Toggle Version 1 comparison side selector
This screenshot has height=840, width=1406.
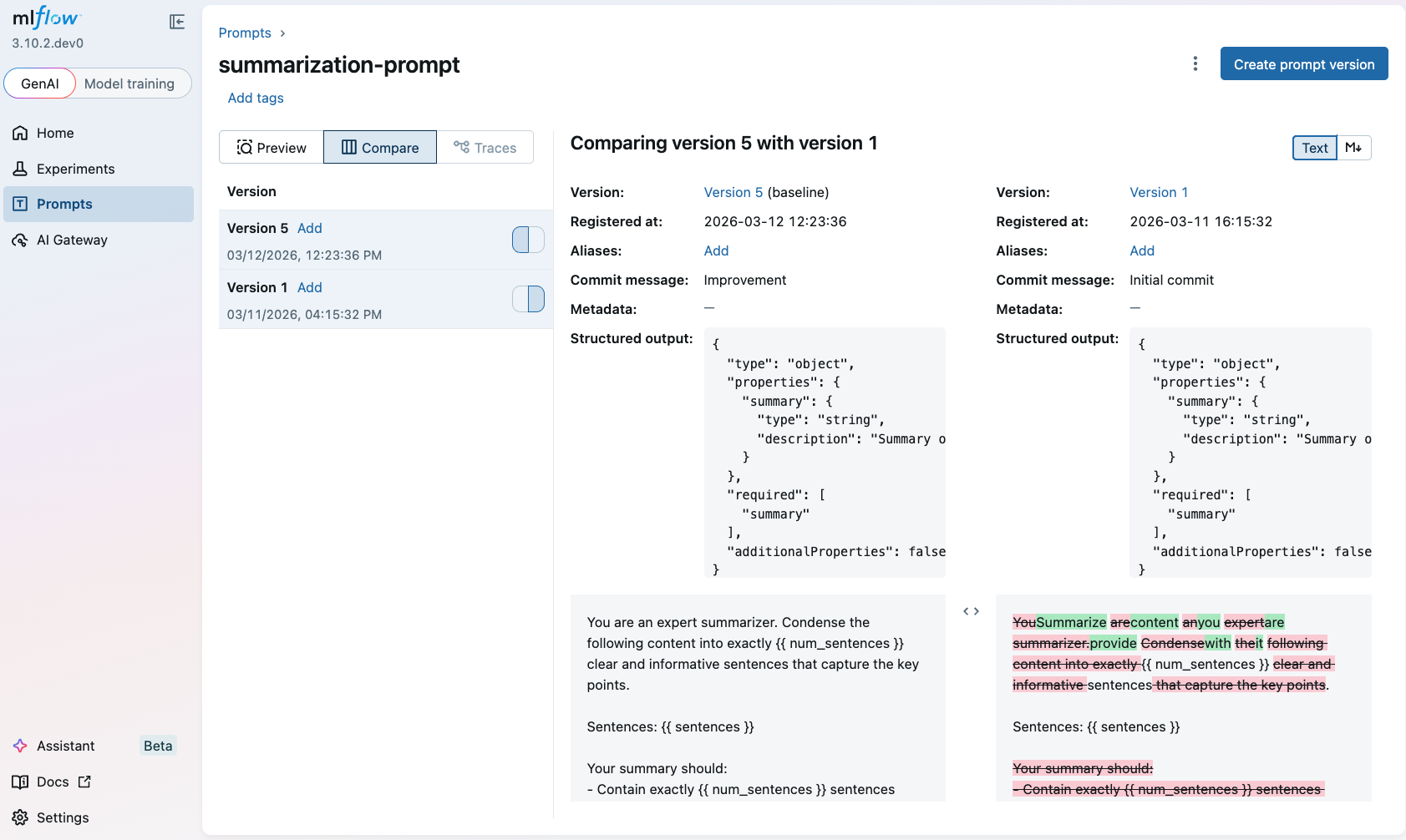(527, 298)
